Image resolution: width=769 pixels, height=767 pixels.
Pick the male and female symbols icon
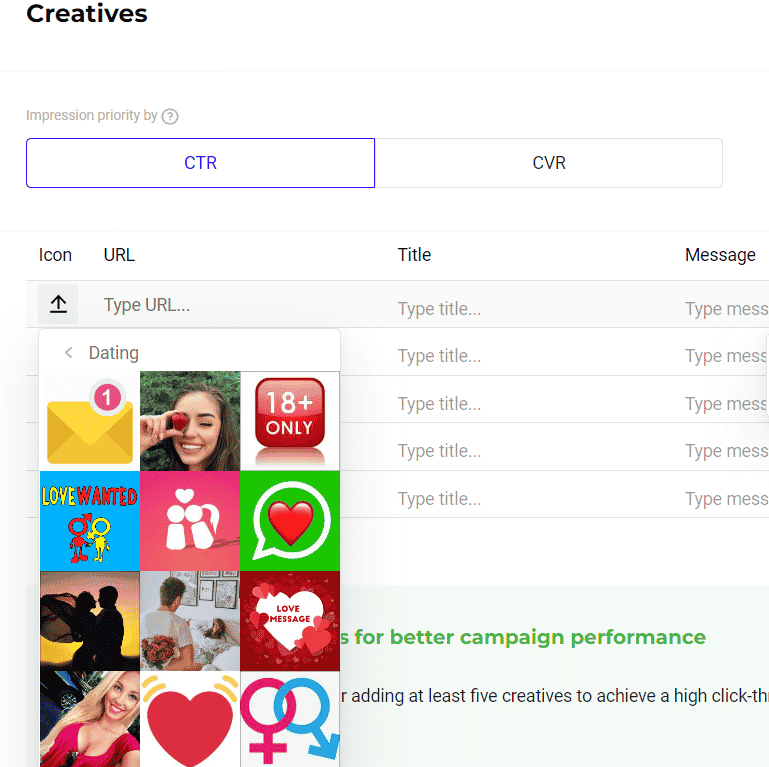[x=290, y=718]
